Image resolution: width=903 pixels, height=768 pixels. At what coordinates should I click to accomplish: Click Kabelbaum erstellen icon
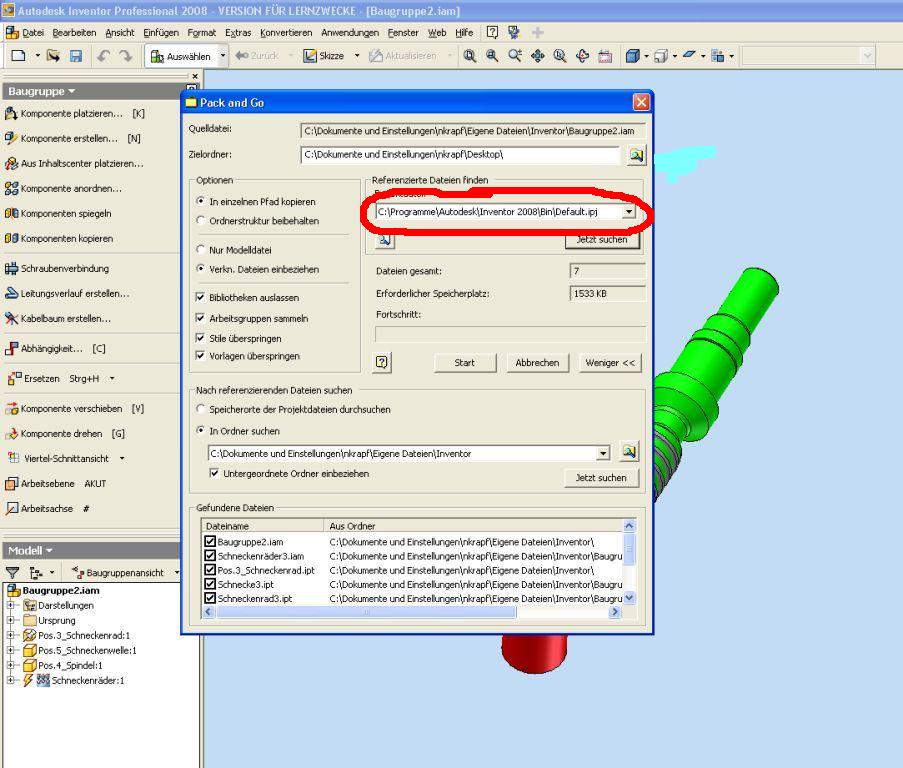tap(11, 318)
